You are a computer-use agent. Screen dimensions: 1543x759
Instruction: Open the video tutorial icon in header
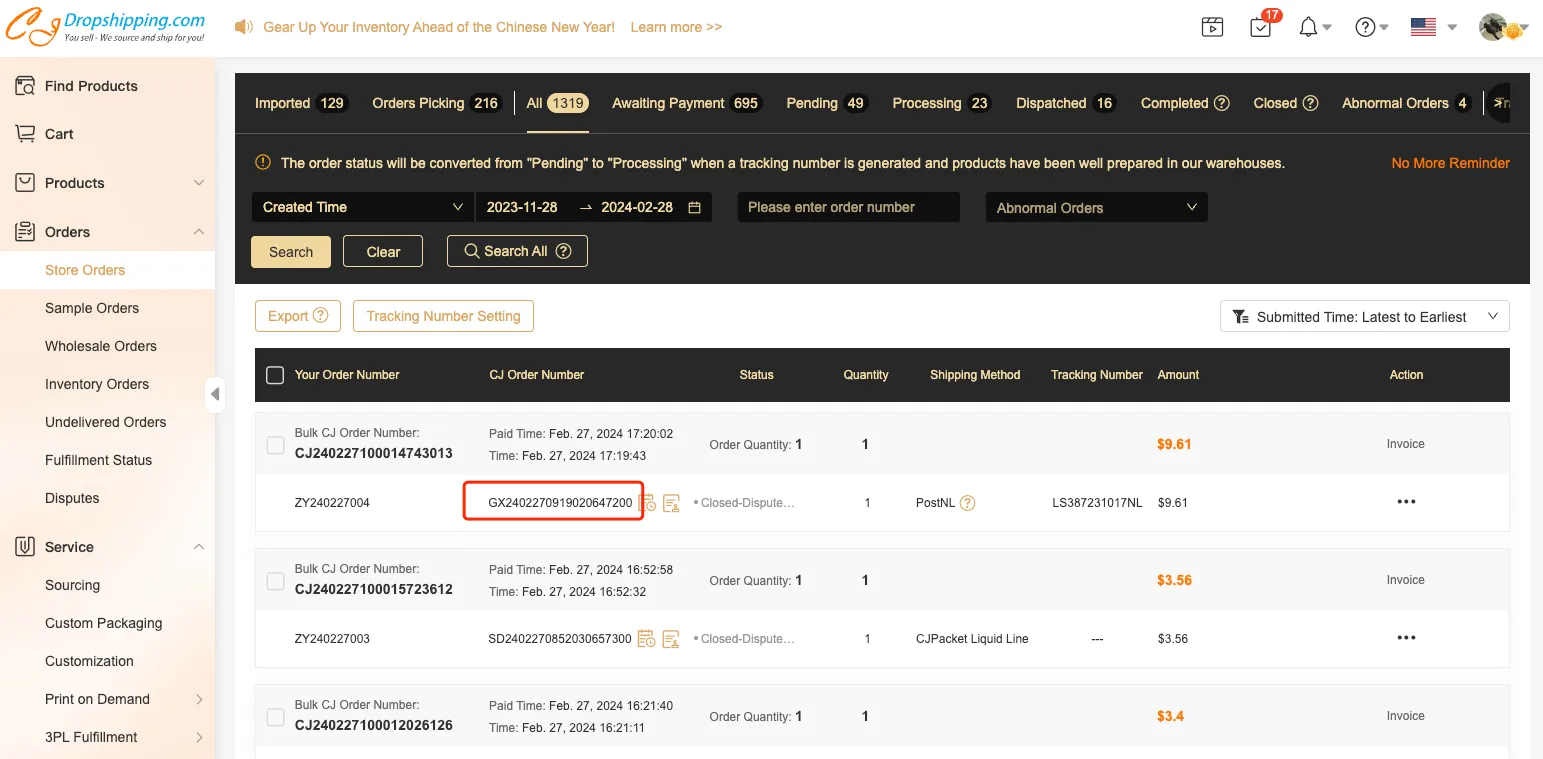click(1212, 28)
